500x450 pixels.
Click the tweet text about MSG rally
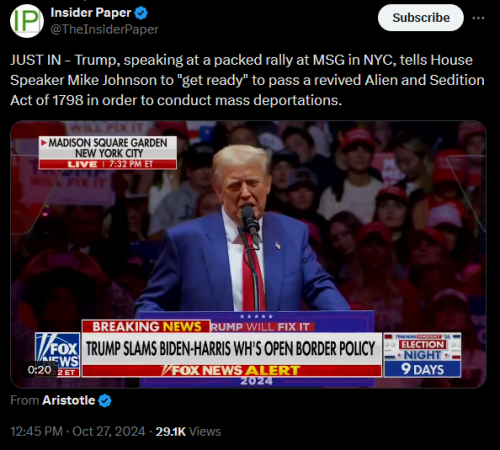(x=247, y=80)
